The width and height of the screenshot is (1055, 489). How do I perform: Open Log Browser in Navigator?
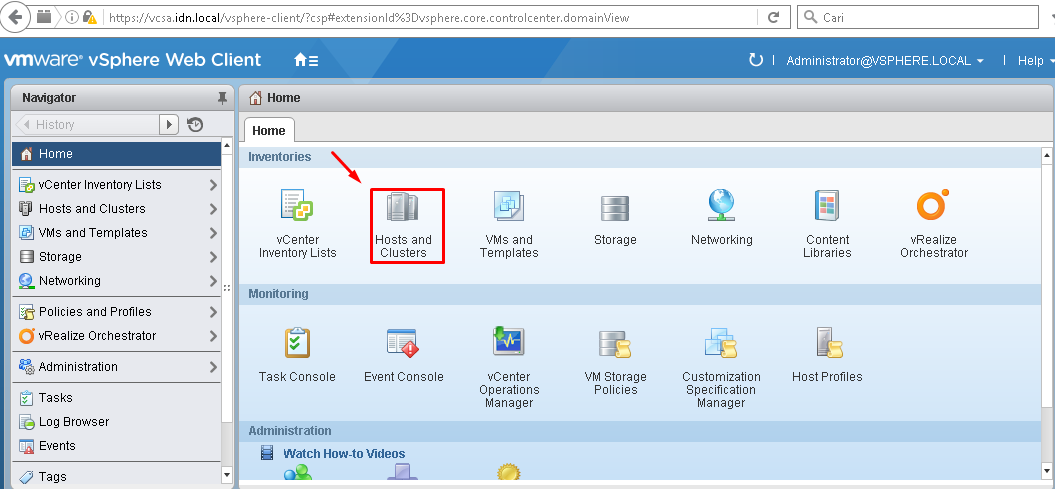coord(116,422)
